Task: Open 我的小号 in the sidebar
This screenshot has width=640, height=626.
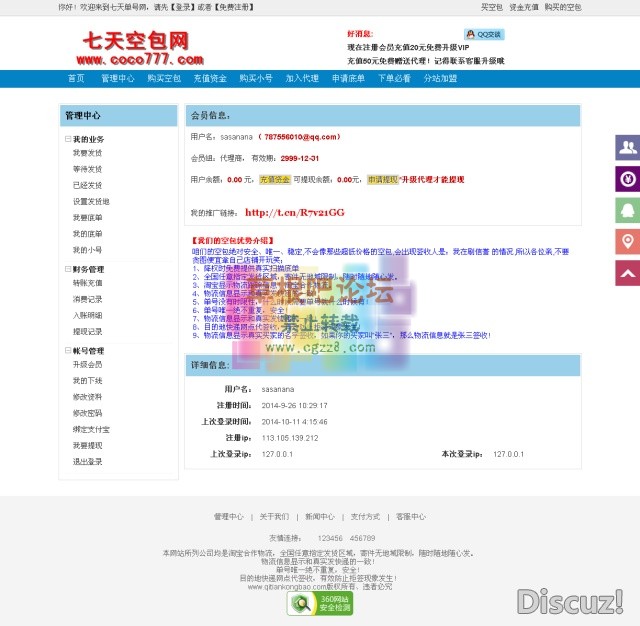Action: pos(87,250)
